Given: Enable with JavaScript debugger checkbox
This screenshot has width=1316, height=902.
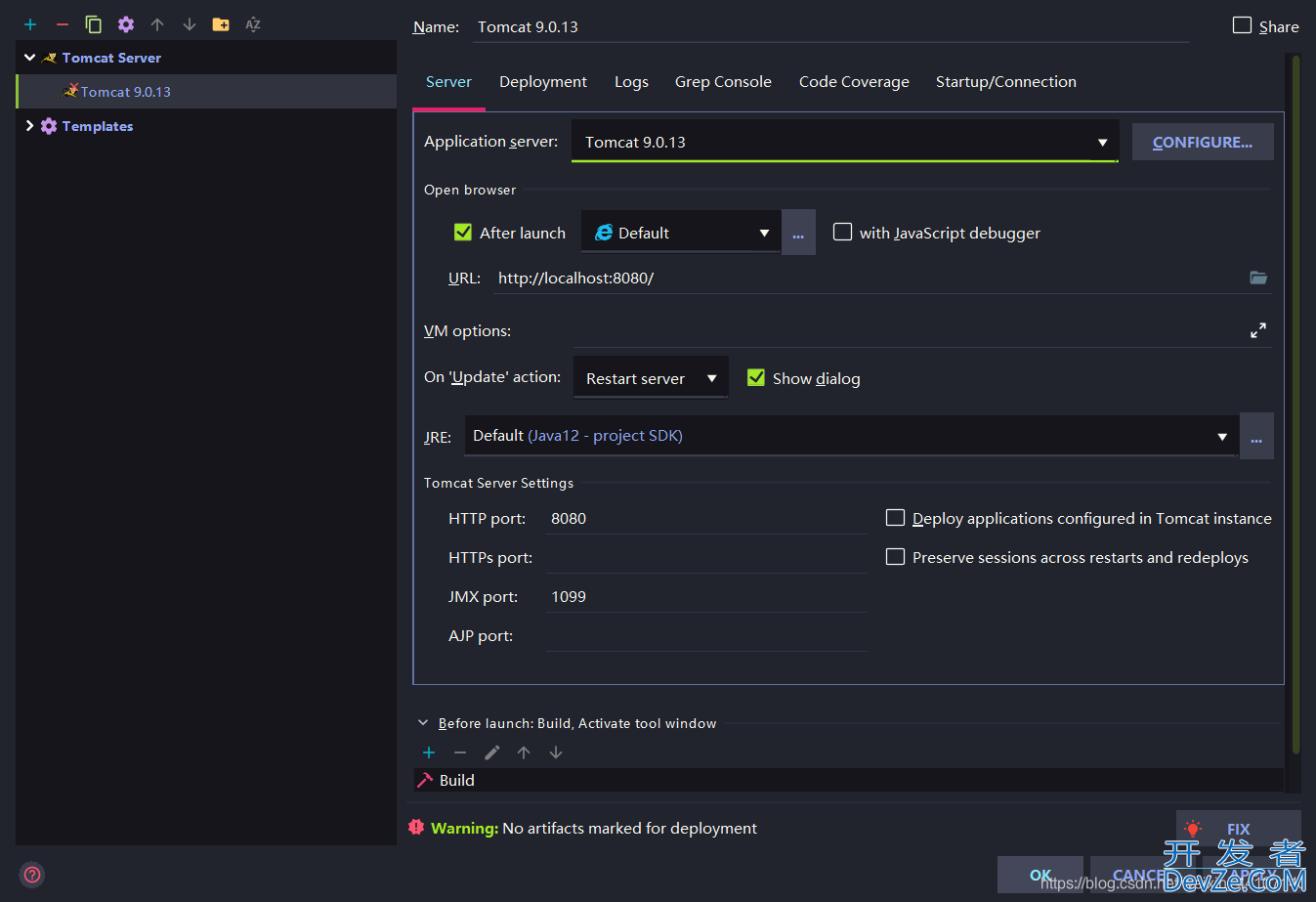Looking at the screenshot, I should 842,233.
